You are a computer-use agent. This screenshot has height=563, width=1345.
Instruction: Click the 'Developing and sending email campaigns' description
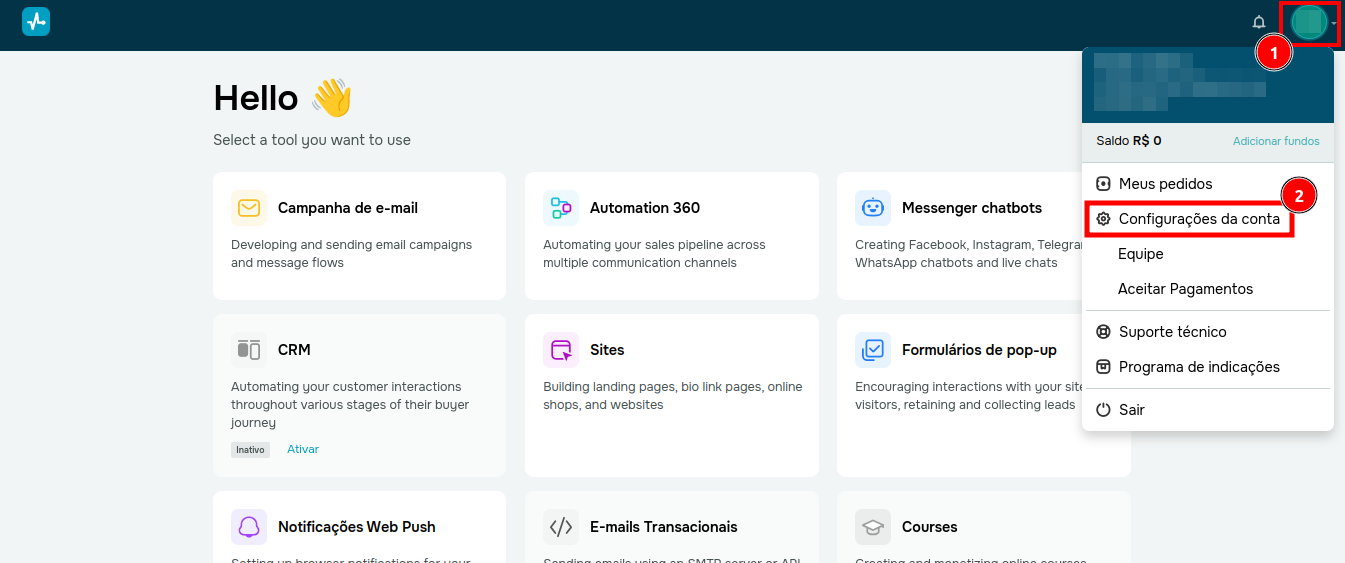point(351,254)
